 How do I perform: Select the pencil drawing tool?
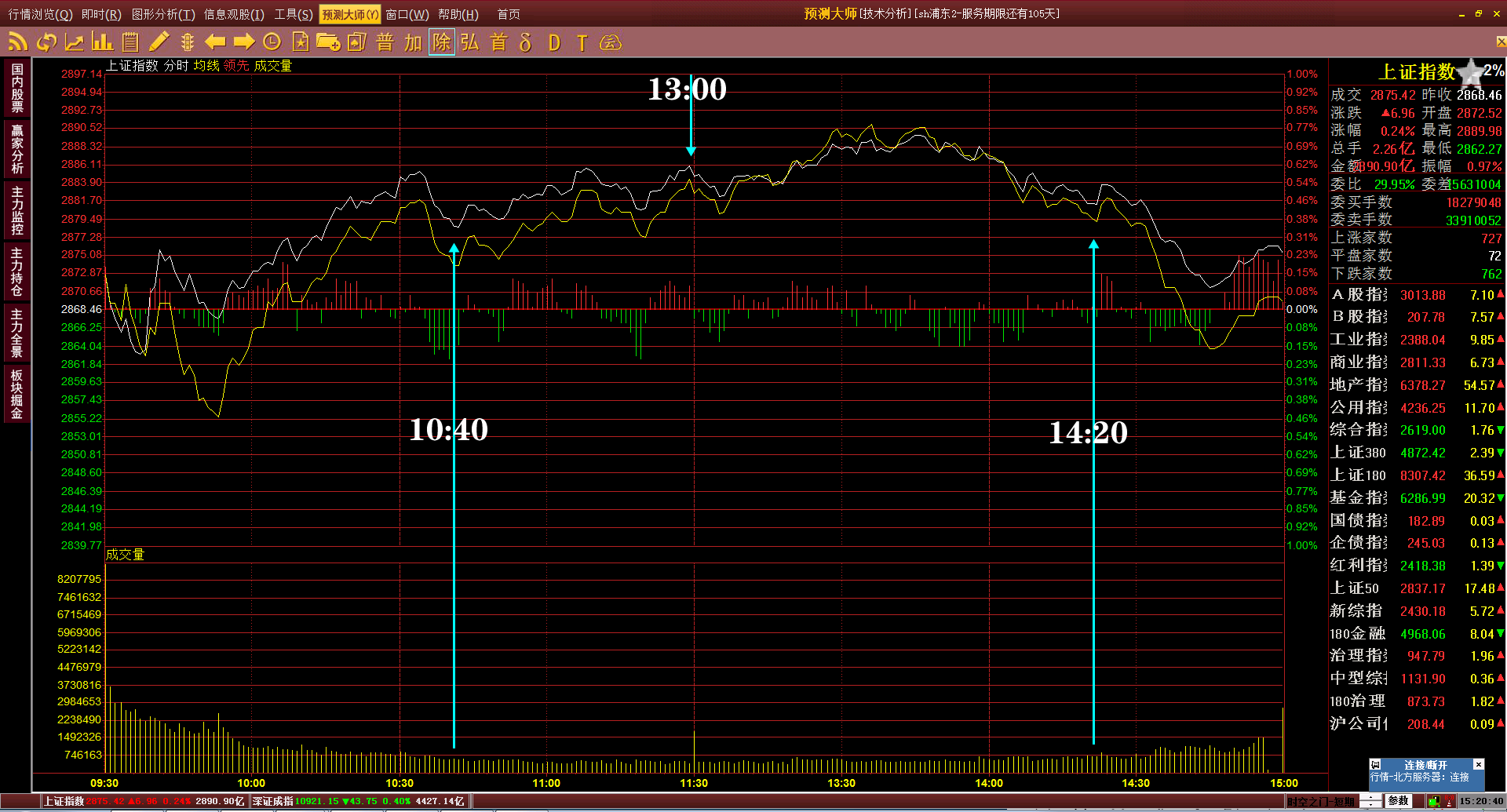(159, 42)
